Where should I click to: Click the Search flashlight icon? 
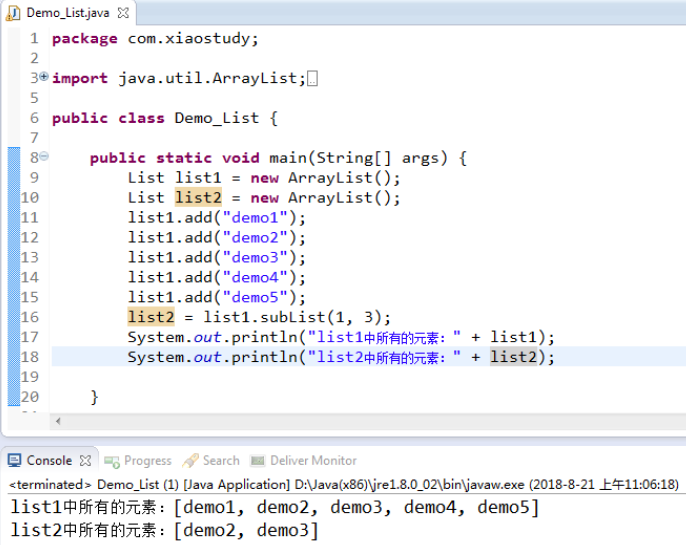pos(192,461)
